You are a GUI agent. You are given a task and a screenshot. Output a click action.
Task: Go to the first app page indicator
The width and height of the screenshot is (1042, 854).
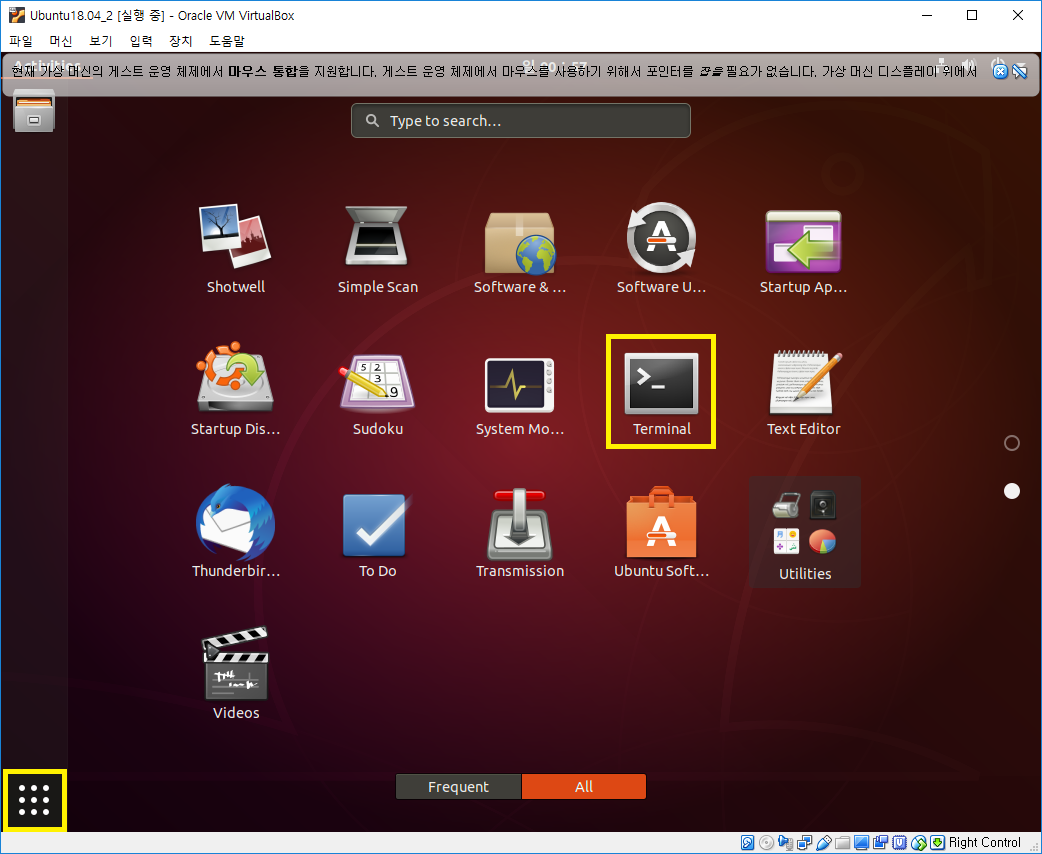(1011, 443)
